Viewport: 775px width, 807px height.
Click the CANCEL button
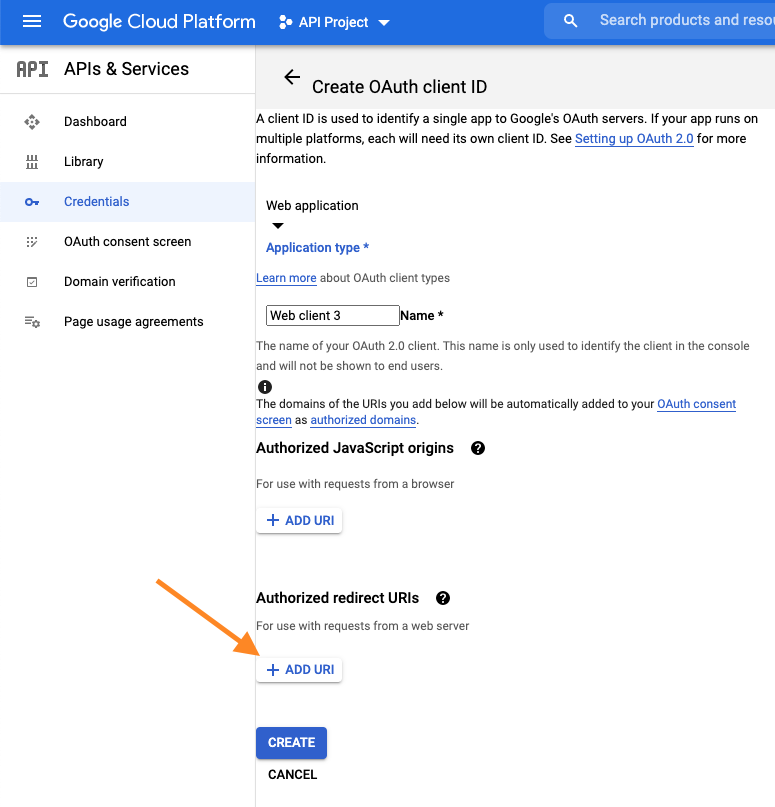click(x=292, y=775)
